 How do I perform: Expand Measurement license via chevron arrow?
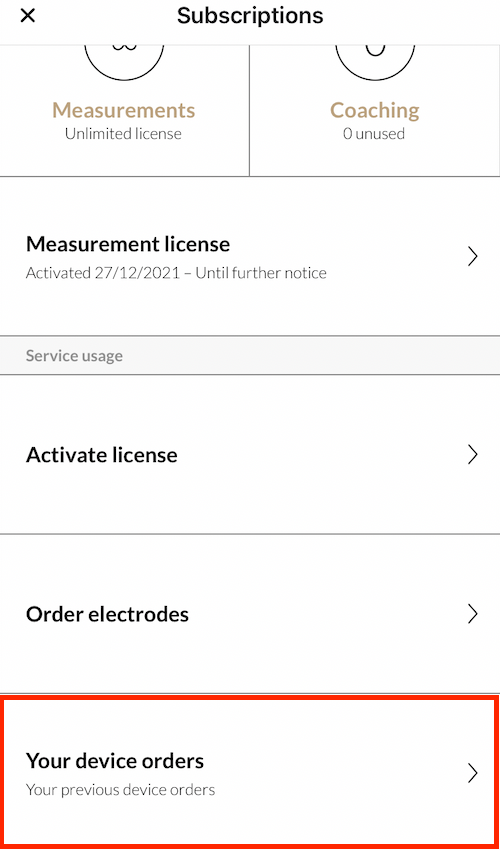tap(472, 256)
